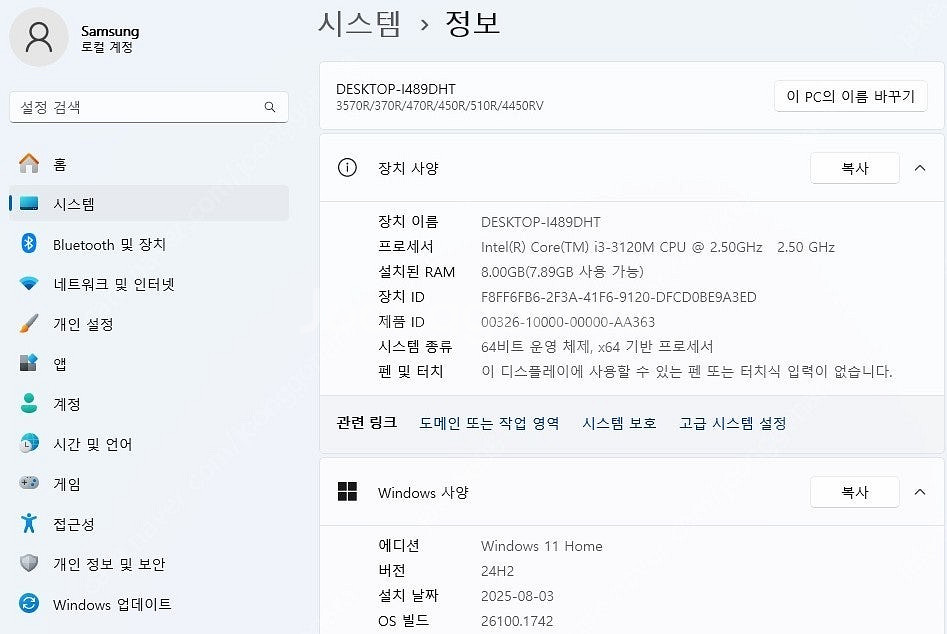Click system type value 64비트 운영 체제
The height and width of the screenshot is (634, 947).
click(597, 347)
